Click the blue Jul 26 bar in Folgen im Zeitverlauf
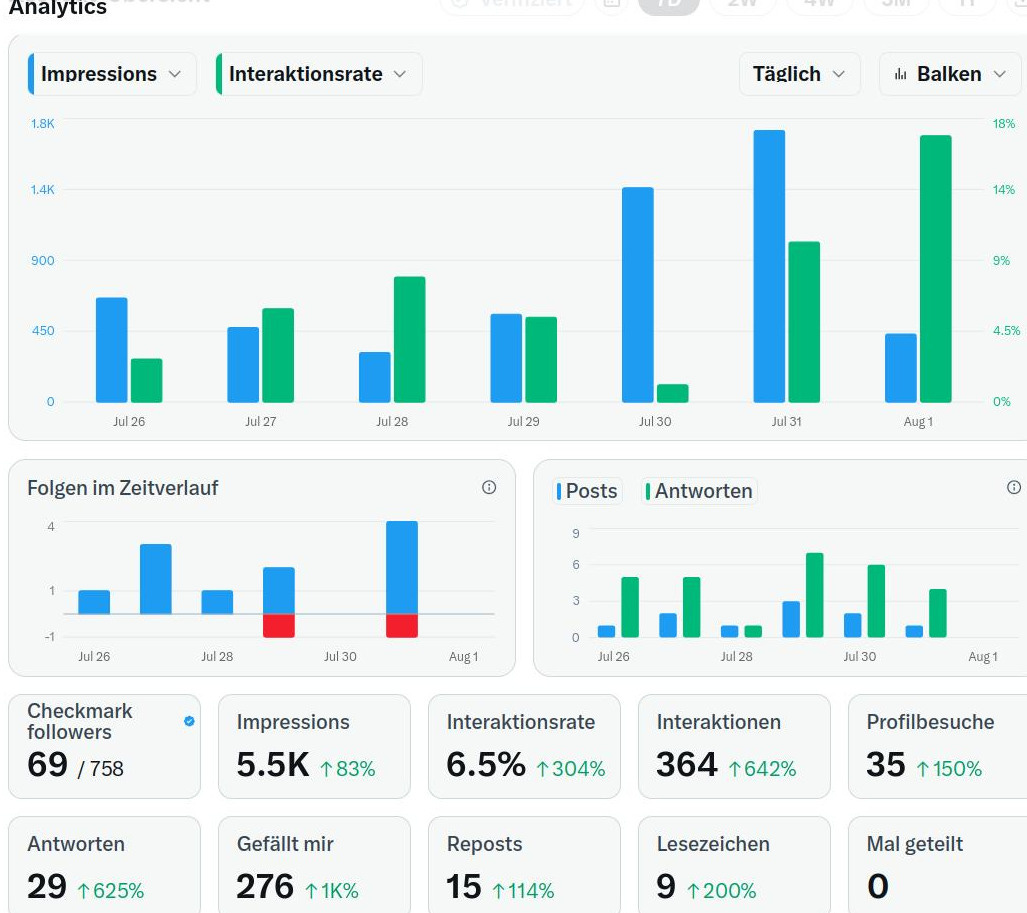The width and height of the screenshot is (1027, 913). (94, 603)
